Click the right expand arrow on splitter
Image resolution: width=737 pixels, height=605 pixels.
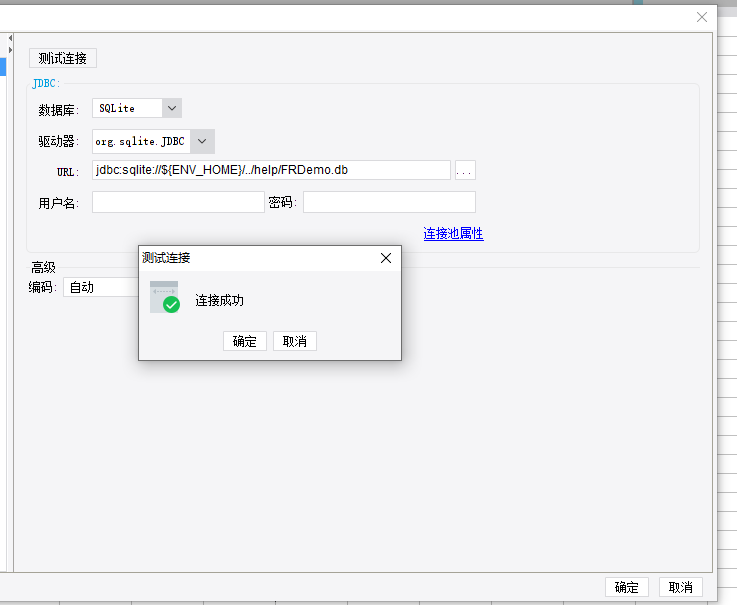[10, 49]
